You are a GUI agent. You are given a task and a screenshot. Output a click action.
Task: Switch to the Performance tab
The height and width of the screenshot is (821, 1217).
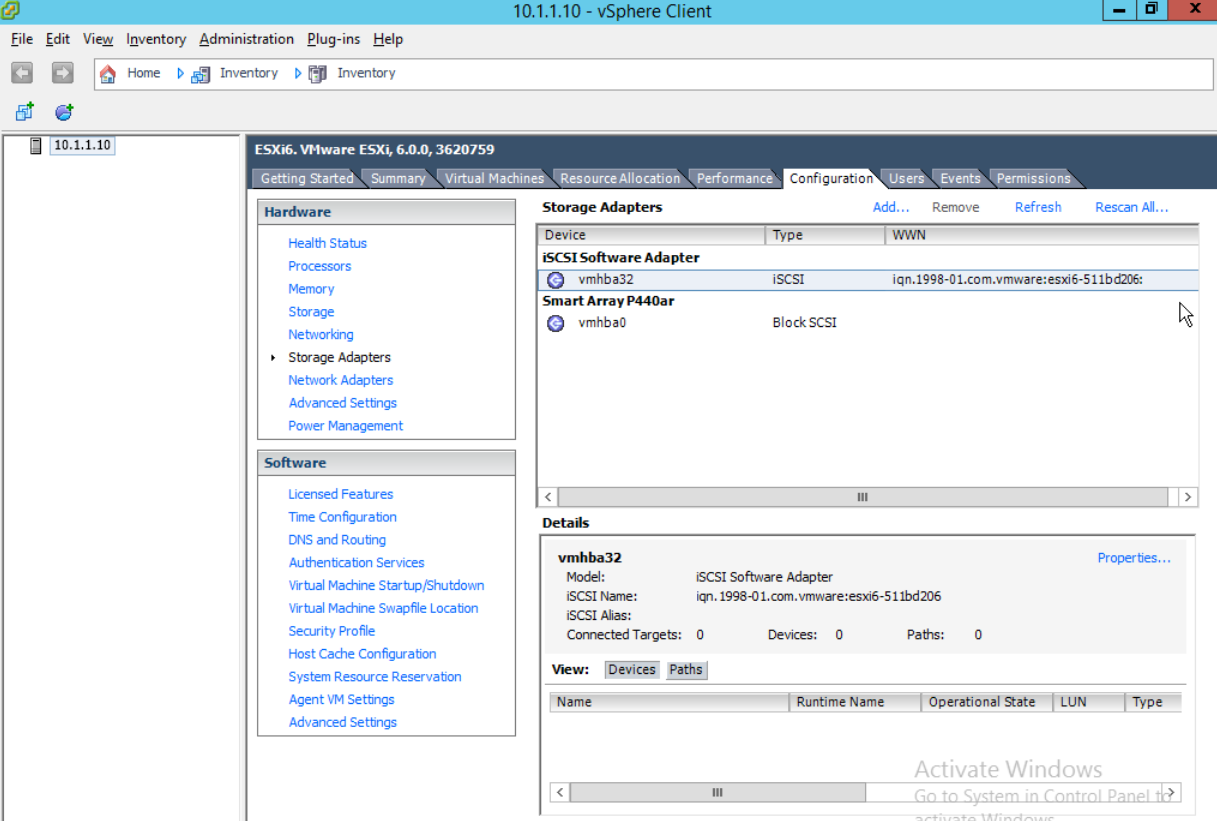coord(735,178)
